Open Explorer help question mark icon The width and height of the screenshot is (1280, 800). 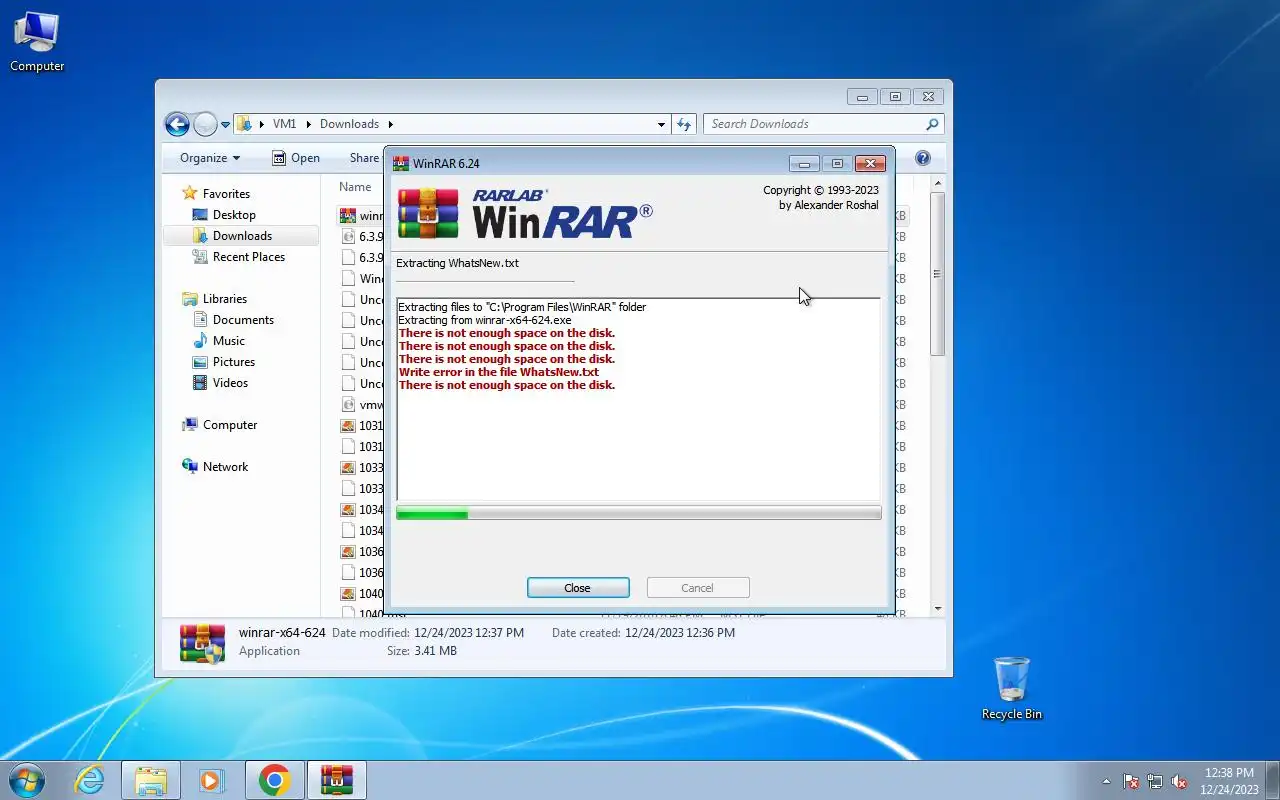[x=923, y=158]
